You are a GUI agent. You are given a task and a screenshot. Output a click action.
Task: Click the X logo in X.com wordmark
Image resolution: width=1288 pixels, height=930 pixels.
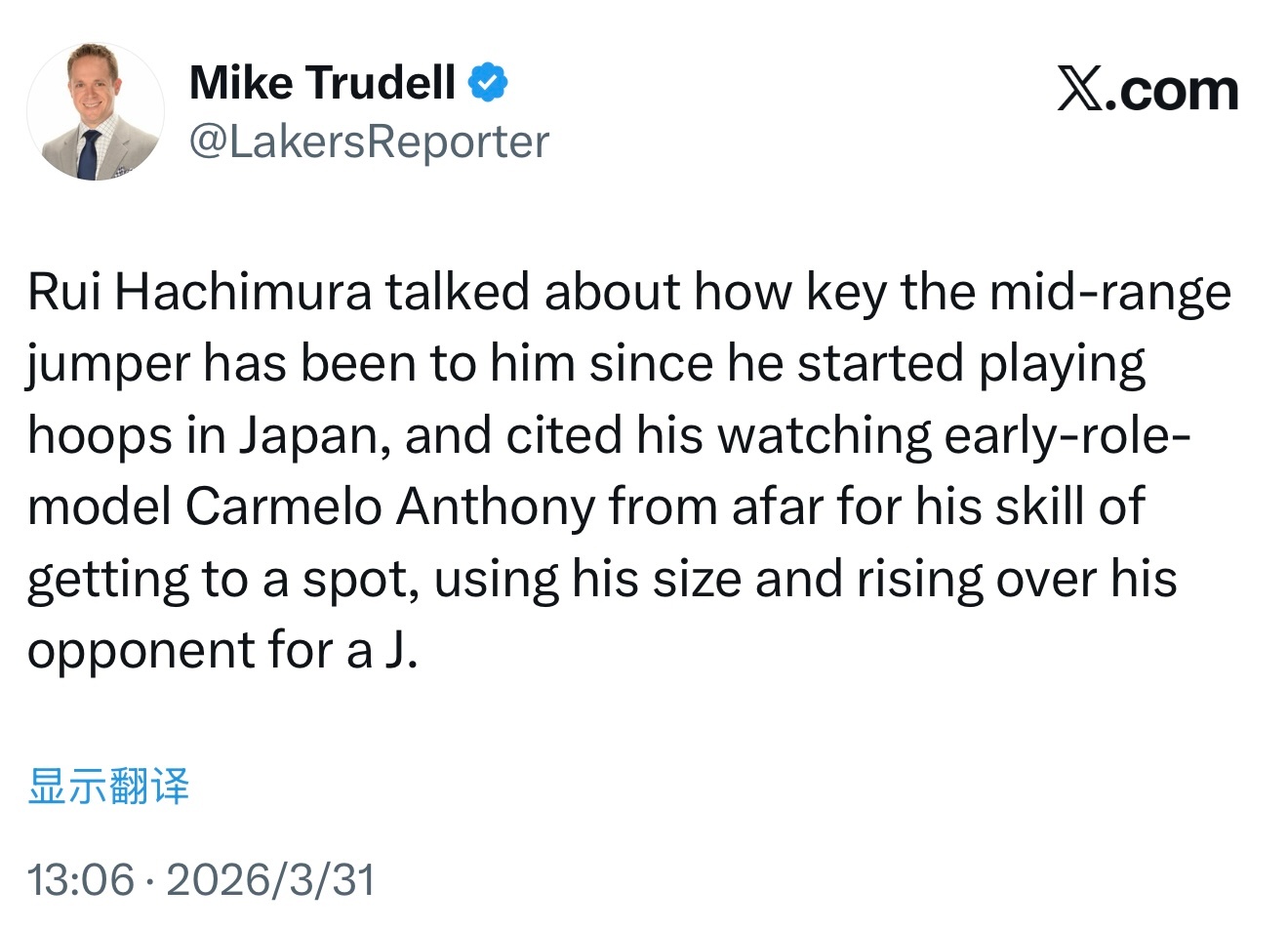[x=1077, y=90]
